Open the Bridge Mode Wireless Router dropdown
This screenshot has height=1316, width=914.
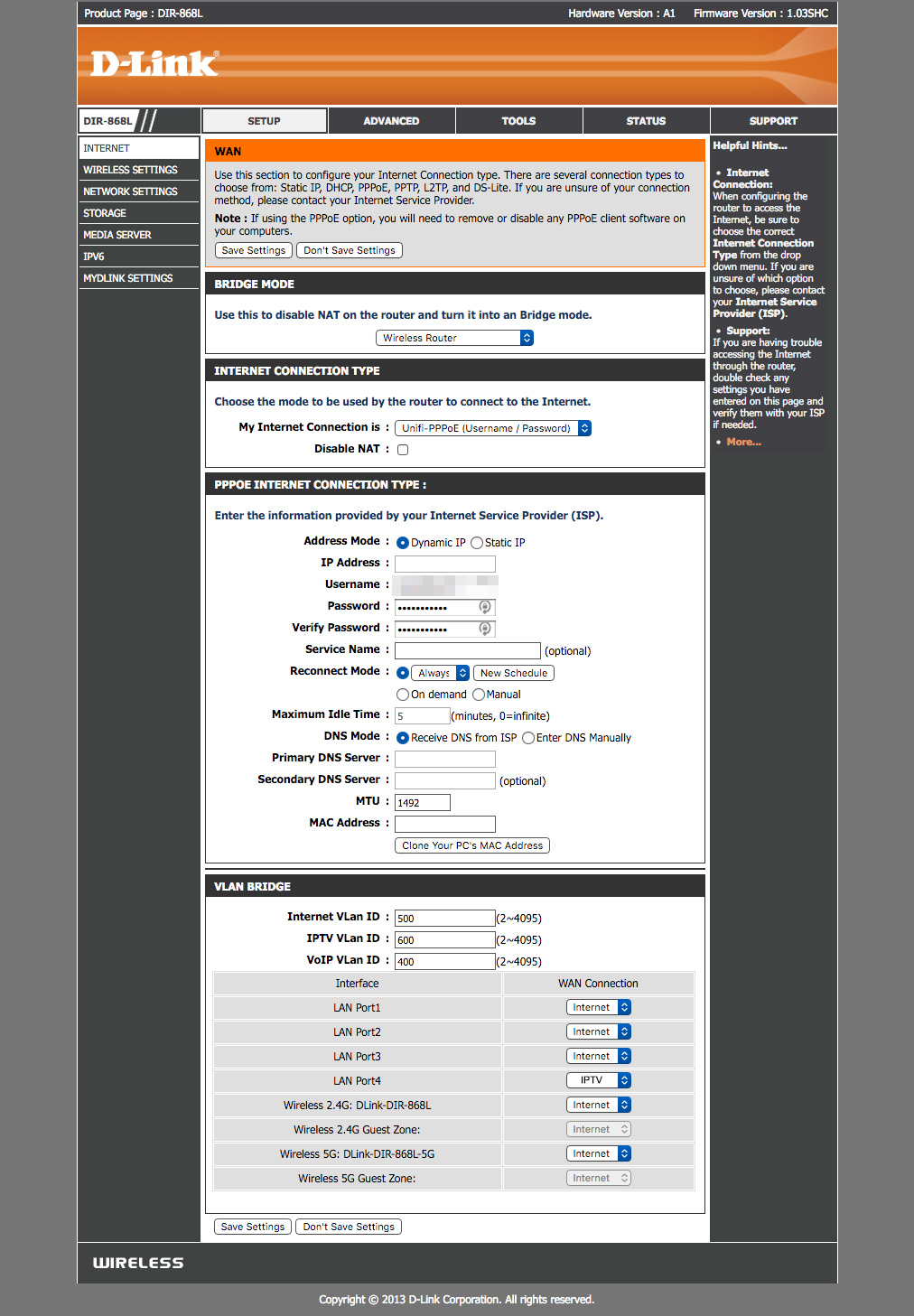click(454, 338)
